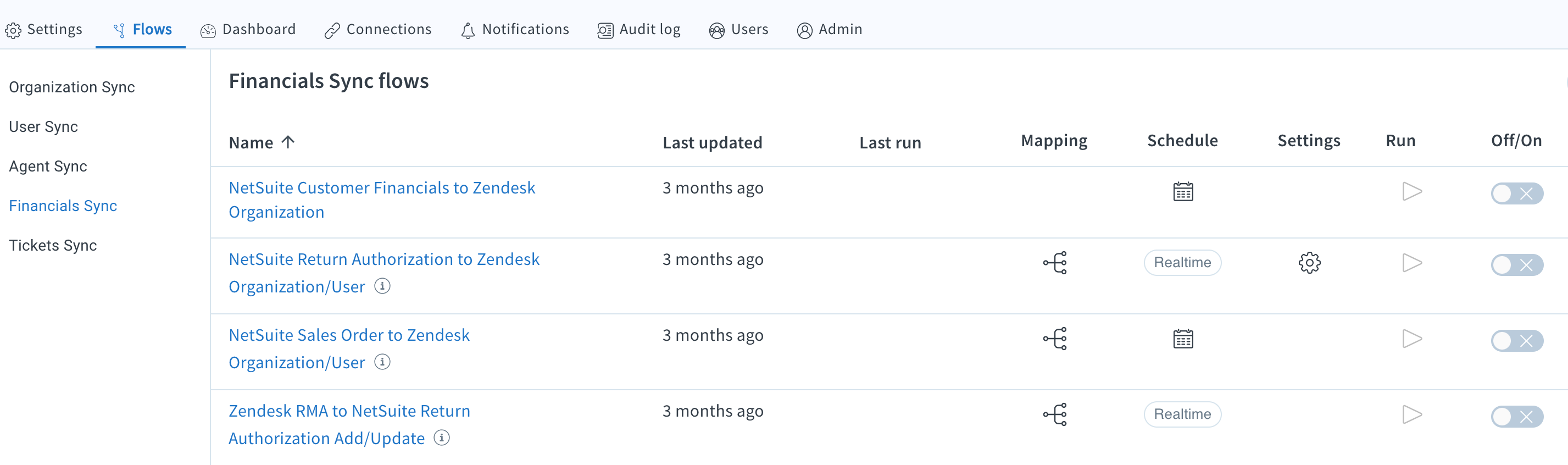Viewport: 1568px width, 465px height.
Task: Open mapping for NetSuite Return Authorization flow
Action: pos(1055,263)
